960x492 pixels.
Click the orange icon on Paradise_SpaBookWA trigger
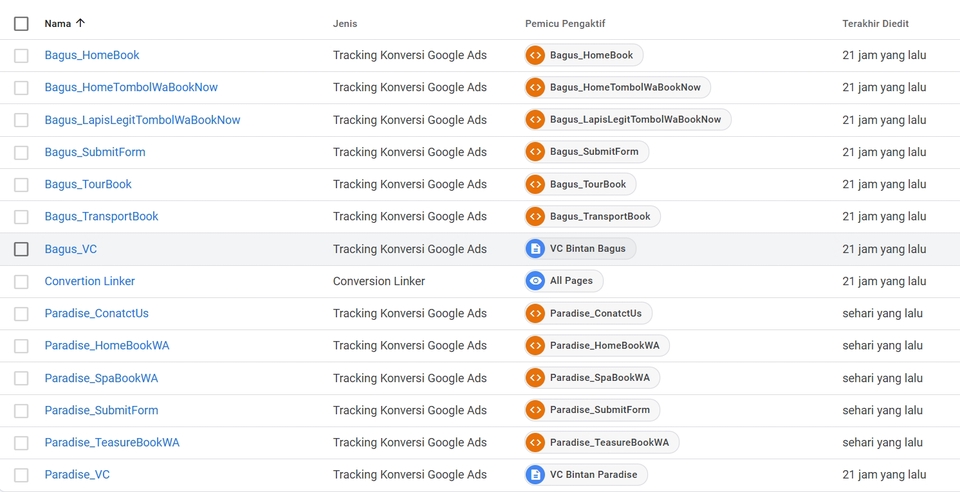coord(535,378)
